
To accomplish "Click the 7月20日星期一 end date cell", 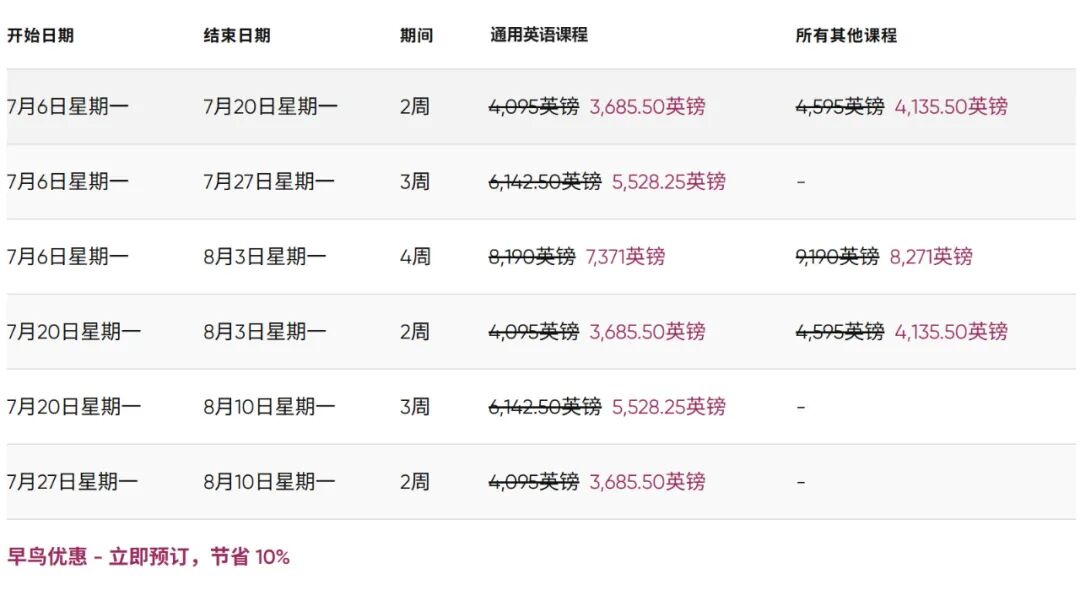I will click(x=271, y=106).
